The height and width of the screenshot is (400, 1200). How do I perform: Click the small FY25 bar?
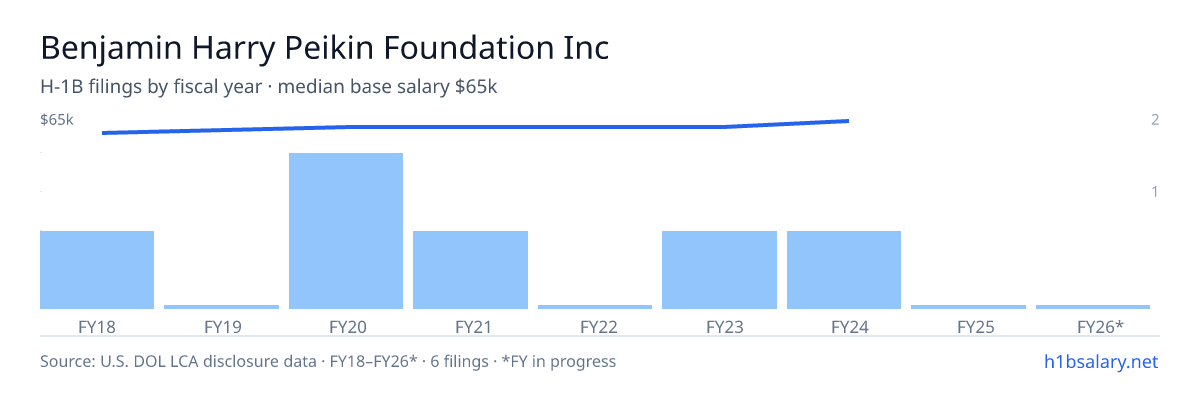968,307
